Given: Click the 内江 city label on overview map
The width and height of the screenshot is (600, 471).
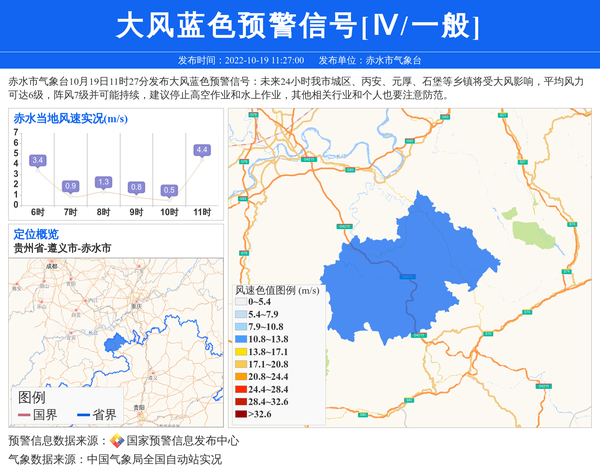Looking at the screenshot, I should [93, 300].
